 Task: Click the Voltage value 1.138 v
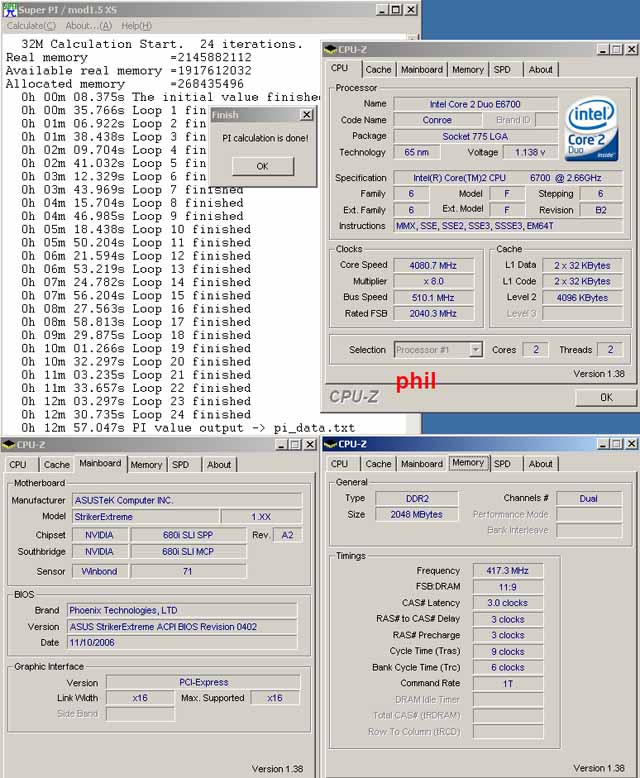(x=529, y=152)
